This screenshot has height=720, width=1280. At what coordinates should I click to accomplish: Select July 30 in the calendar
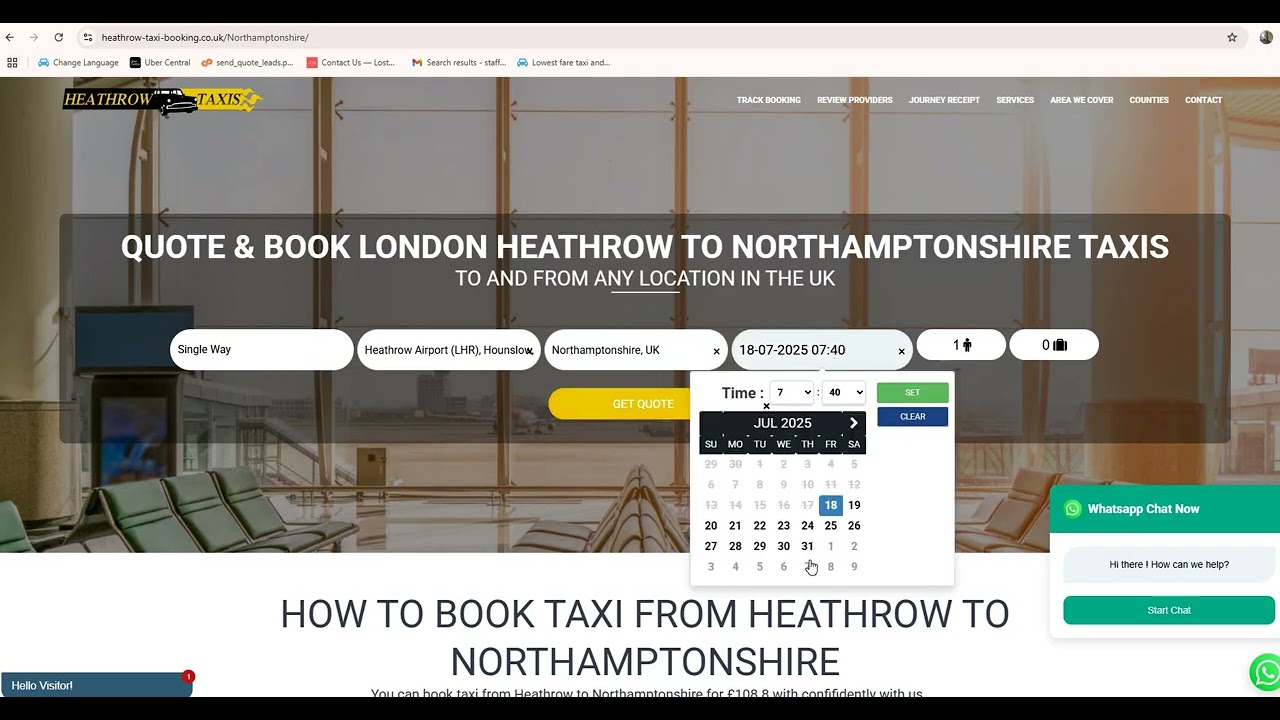tap(783, 546)
